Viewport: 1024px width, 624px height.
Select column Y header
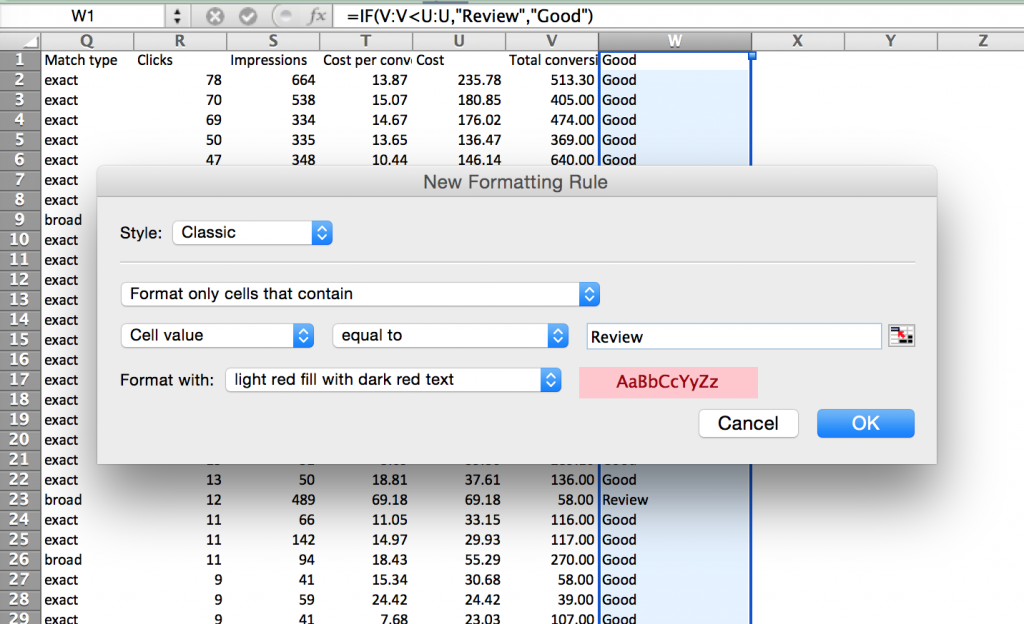pyautogui.click(x=890, y=41)
